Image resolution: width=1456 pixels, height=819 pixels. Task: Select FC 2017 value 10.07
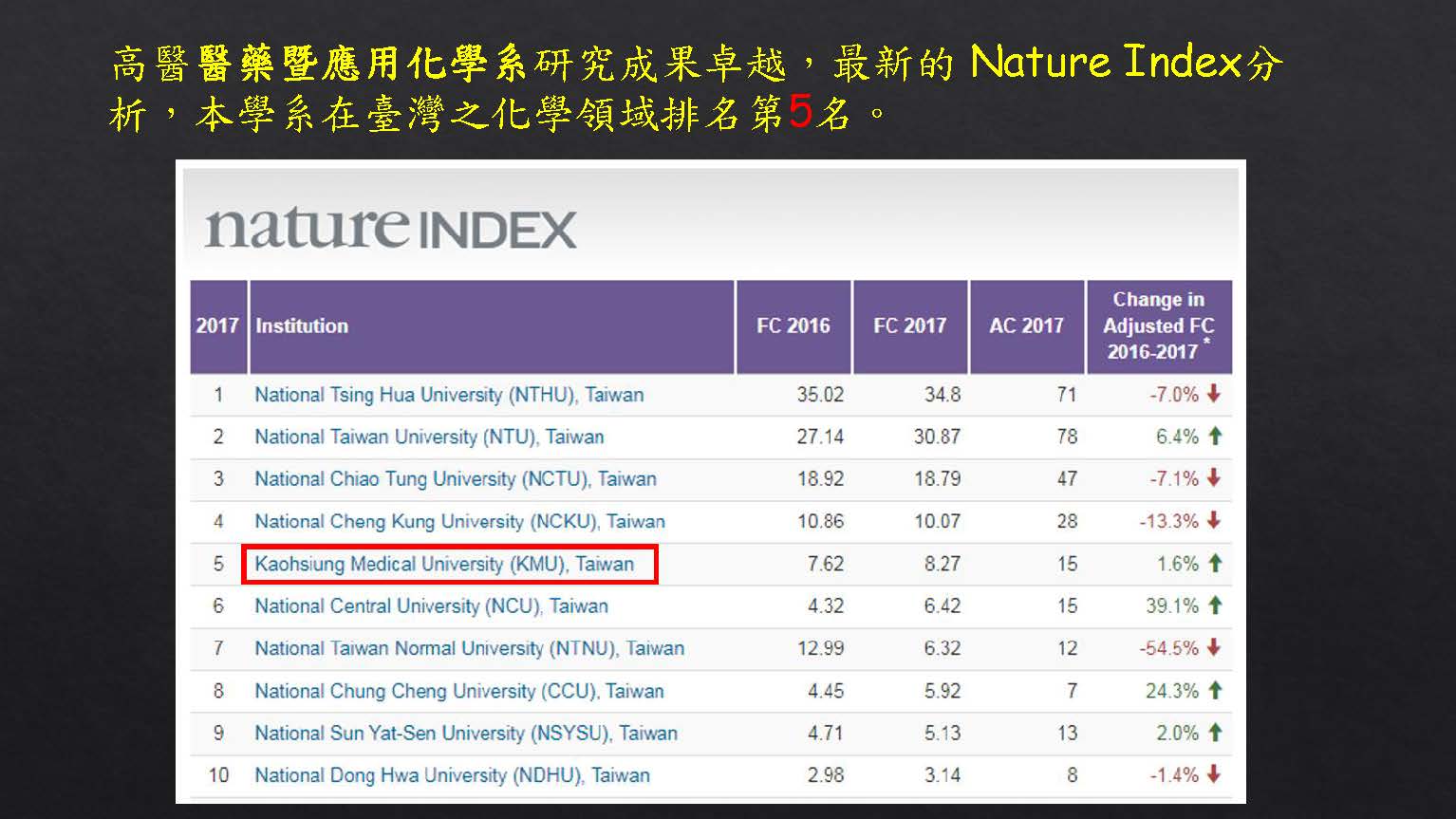(x=937, y=521)
